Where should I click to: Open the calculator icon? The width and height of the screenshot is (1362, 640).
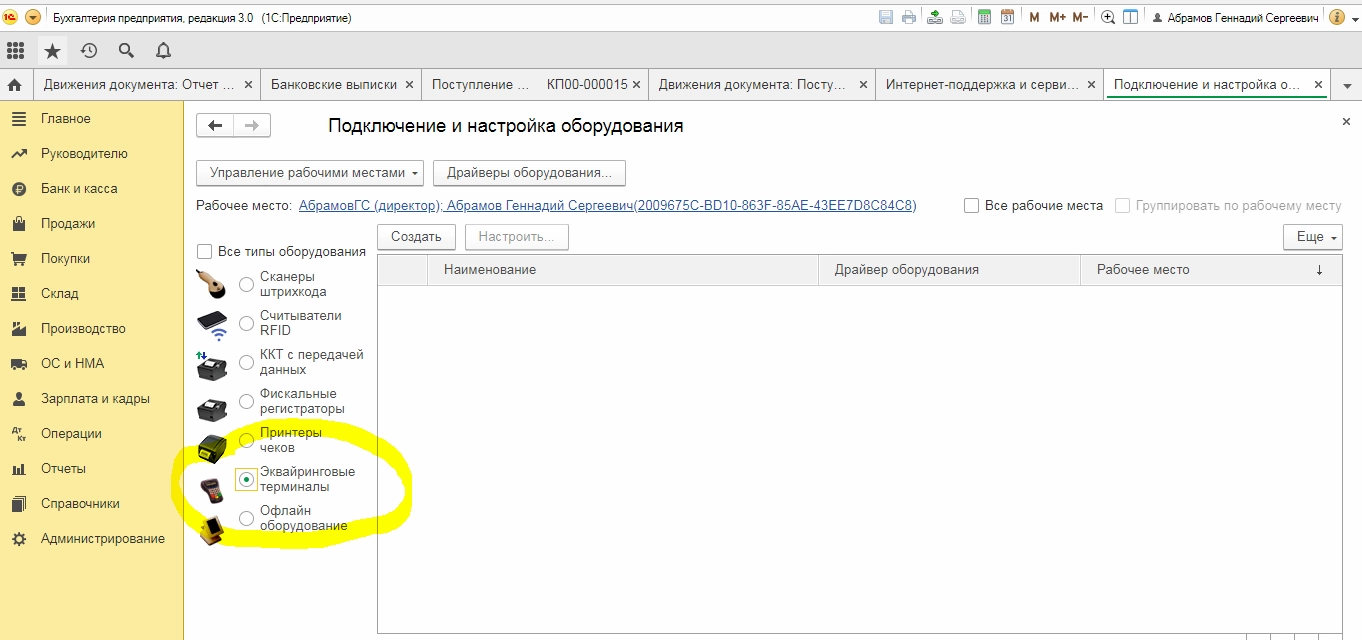[x=984, y=17]
